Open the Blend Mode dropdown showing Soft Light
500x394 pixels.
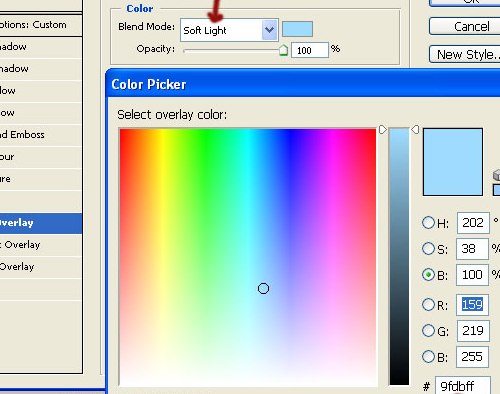(229, 30)
